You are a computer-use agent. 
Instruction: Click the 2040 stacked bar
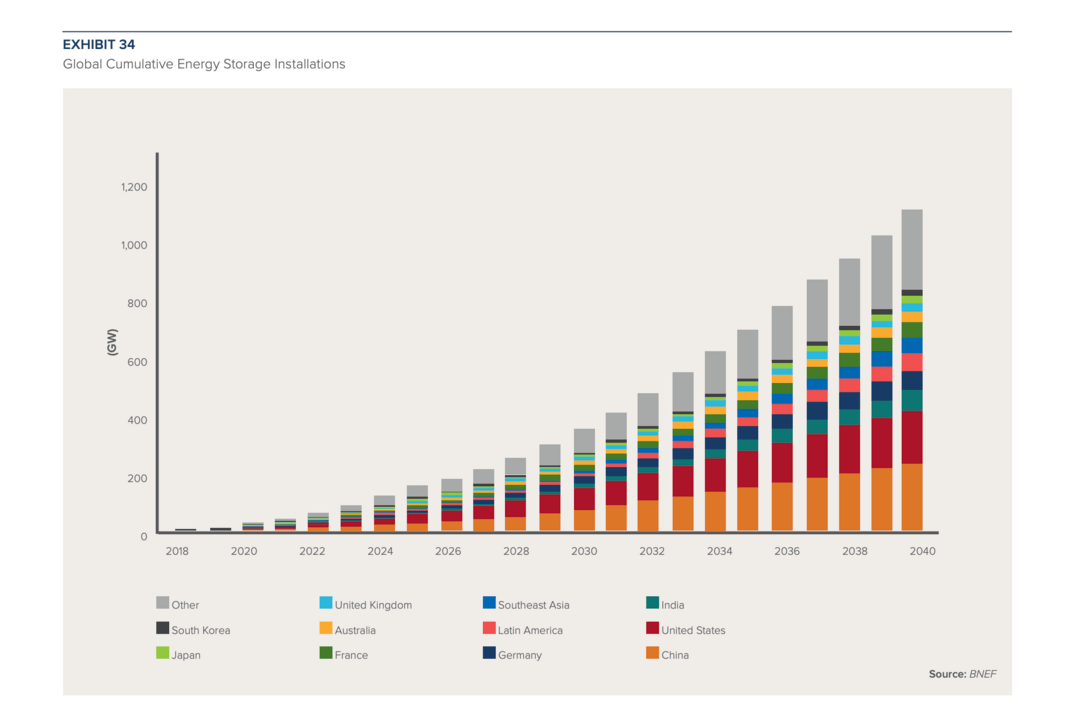[912, 370]
